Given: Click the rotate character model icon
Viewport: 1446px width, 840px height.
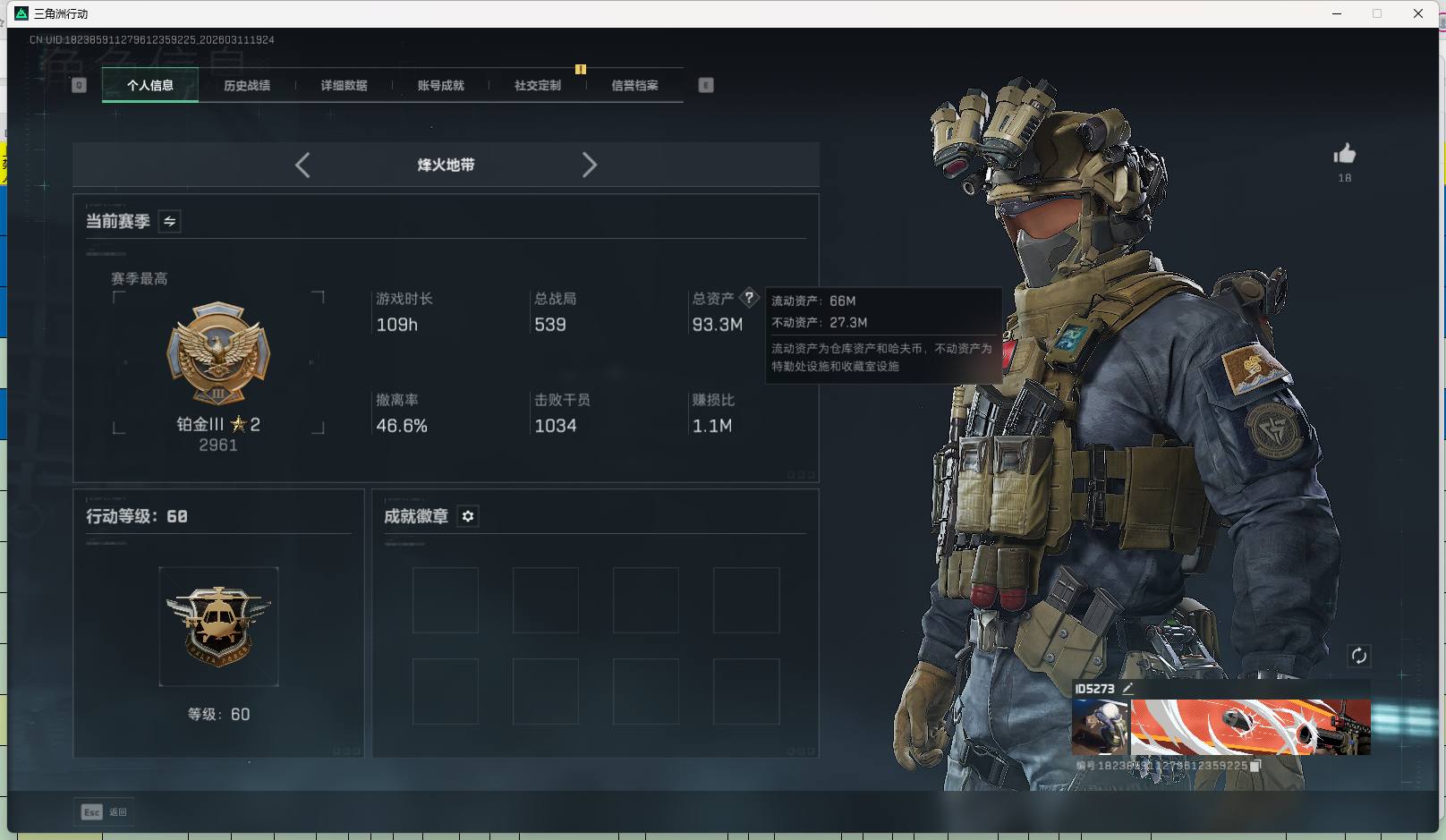Looking at the screenshot, I should pyautogui.click(x=1358, y=656).
